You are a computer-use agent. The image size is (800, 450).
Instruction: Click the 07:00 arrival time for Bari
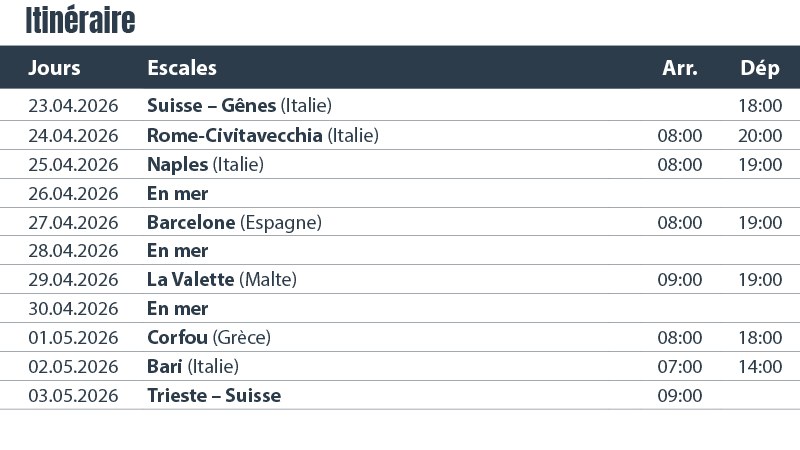[680, 367]
